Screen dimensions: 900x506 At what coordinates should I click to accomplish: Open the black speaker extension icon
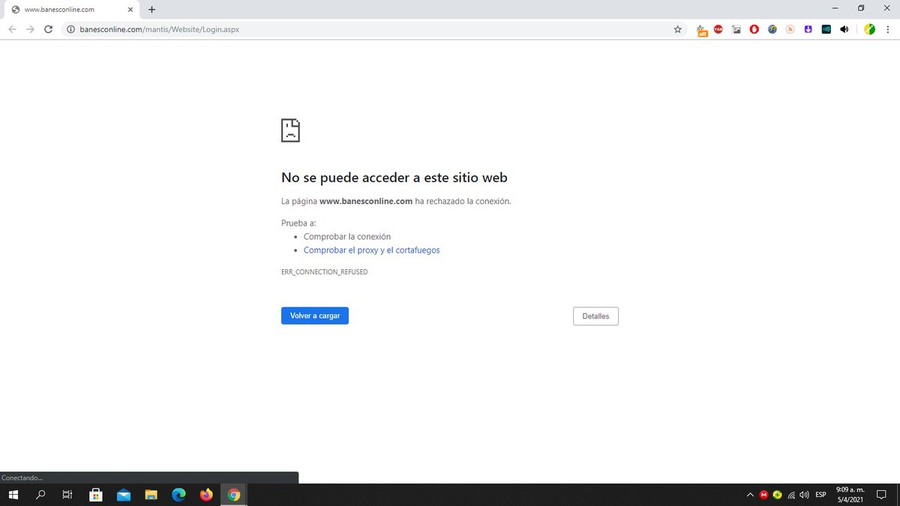click(x=844, y=29)
